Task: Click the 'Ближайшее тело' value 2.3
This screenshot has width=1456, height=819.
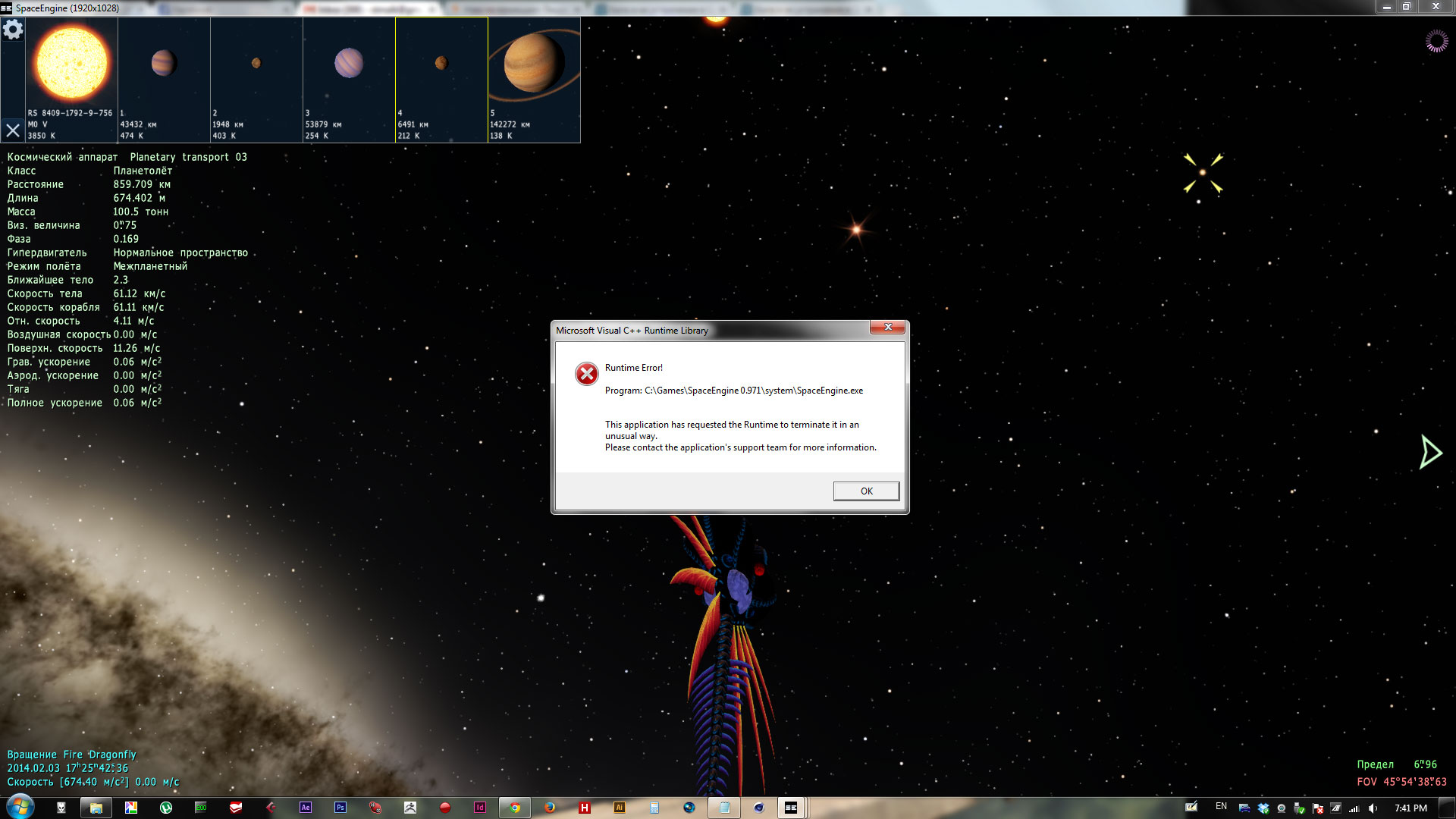Action: [121, 280]
